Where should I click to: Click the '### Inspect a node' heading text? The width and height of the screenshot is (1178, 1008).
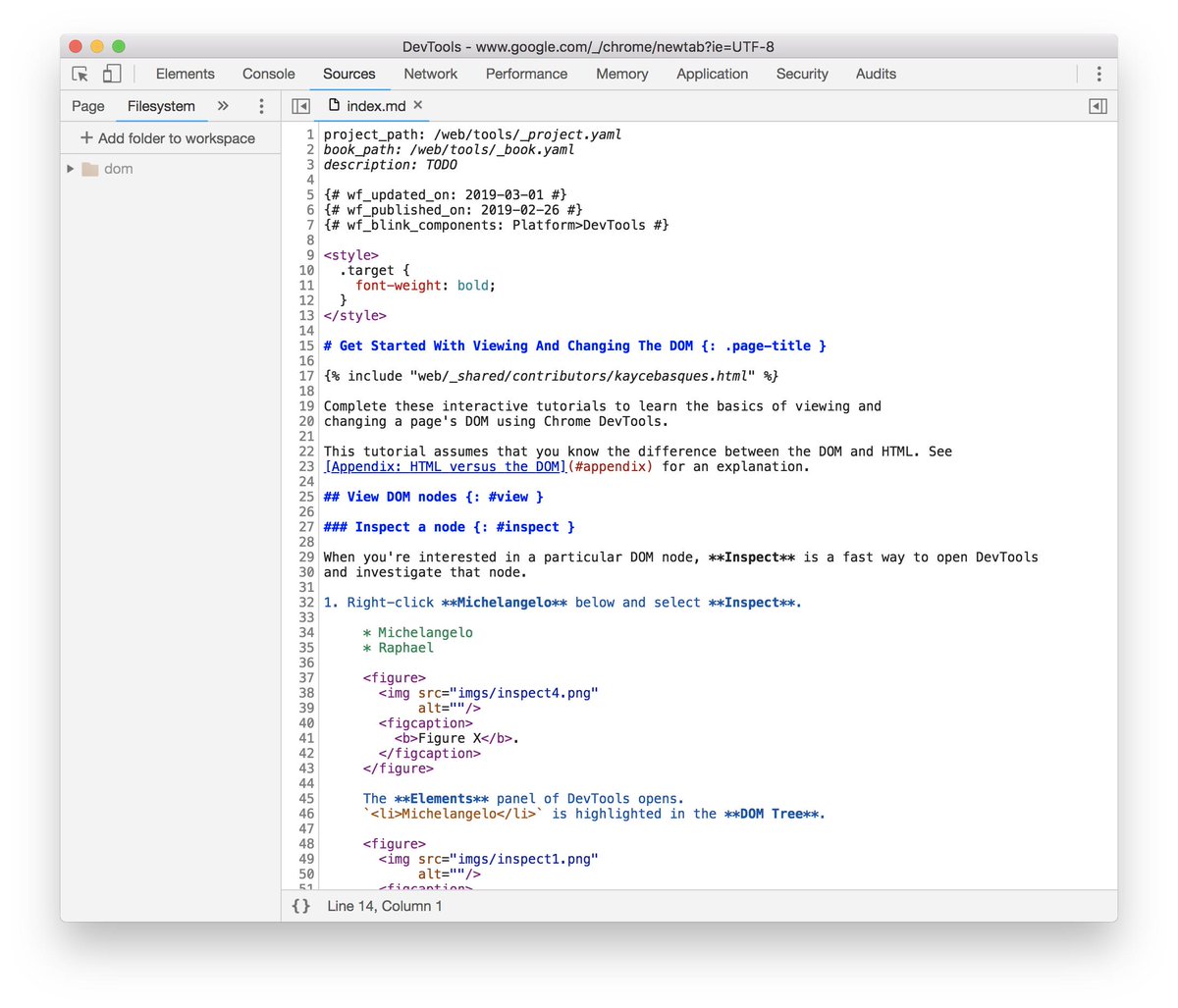tap(450, 527)
